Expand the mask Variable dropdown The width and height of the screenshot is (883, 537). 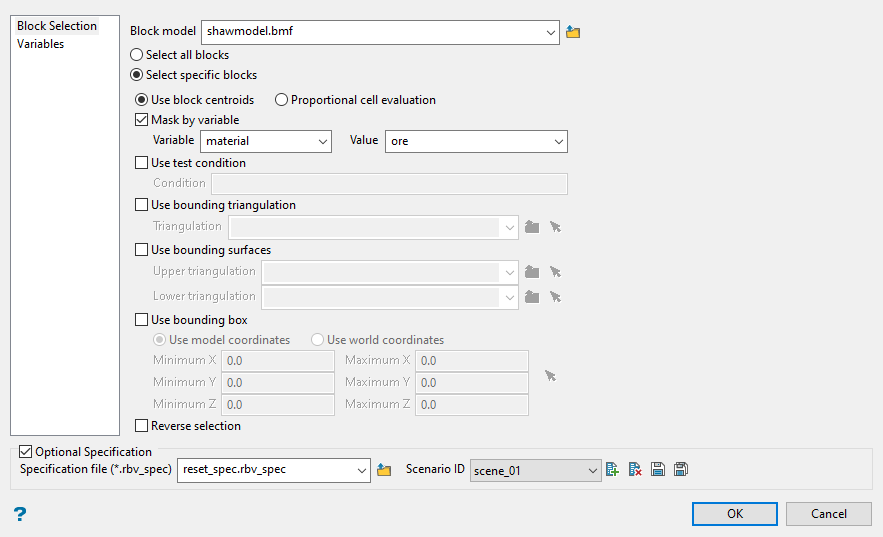click(x=322, y=142)
